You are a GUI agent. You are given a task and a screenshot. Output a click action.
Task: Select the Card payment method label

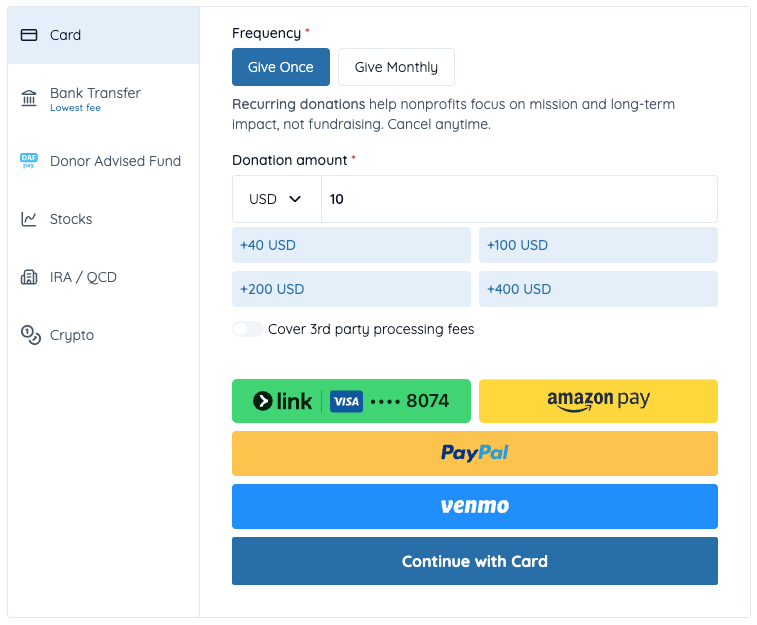[x=65, y=35]
